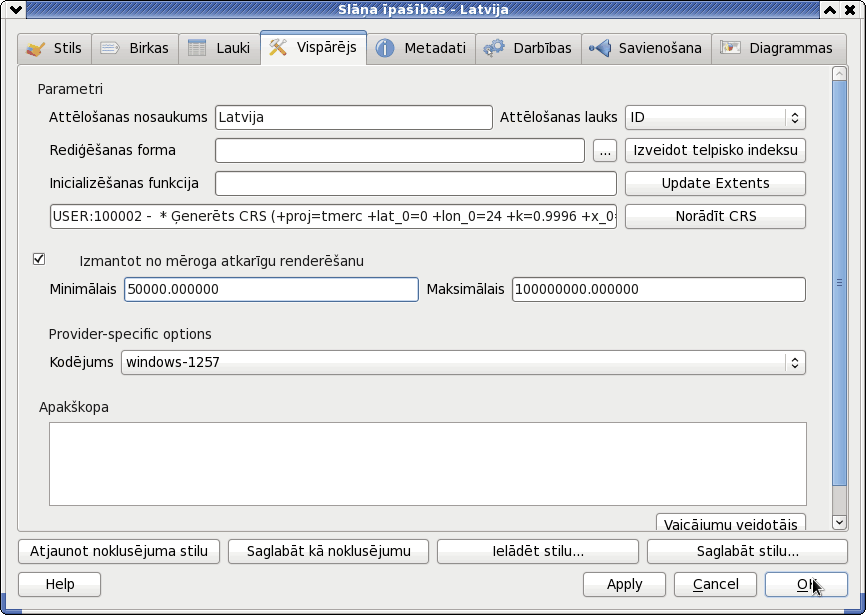Click the Minimālais scale input field
Image resolution: width=866 pixels, height=615 pixels.
pyautogui.click(x=271, y=289)
